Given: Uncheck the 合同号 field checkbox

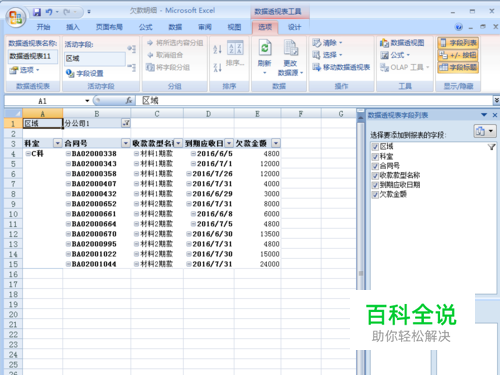Looking at the screenshot, I should (x=375, y=166).
